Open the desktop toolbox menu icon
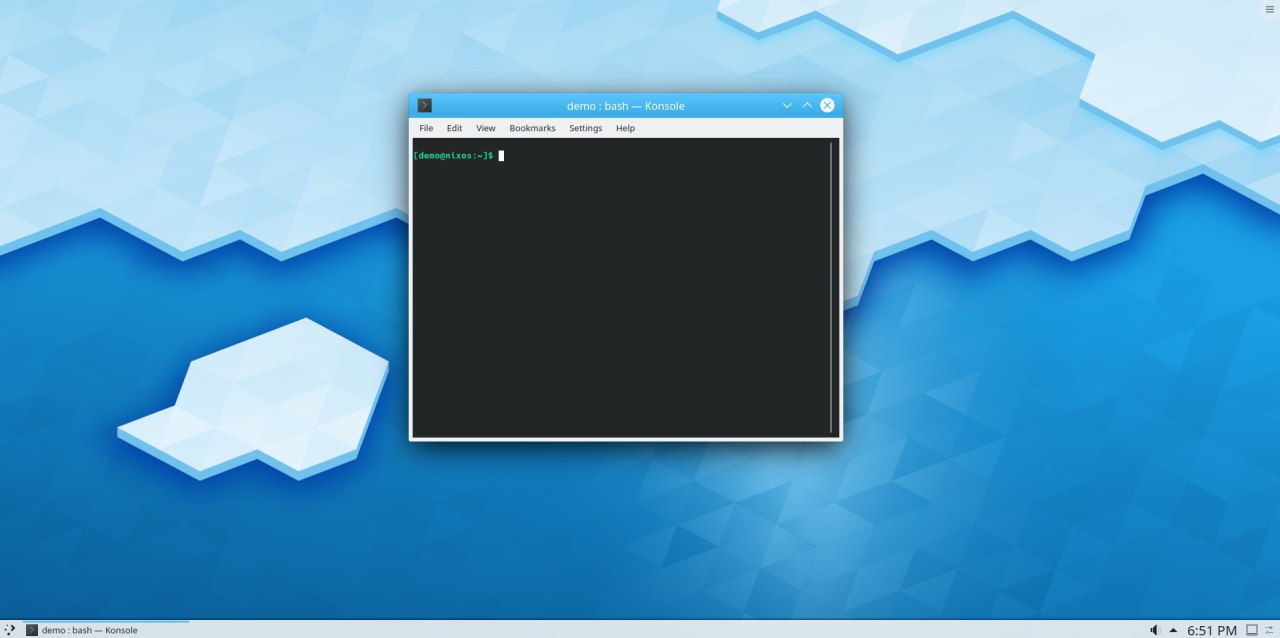 click(1270, 8)
